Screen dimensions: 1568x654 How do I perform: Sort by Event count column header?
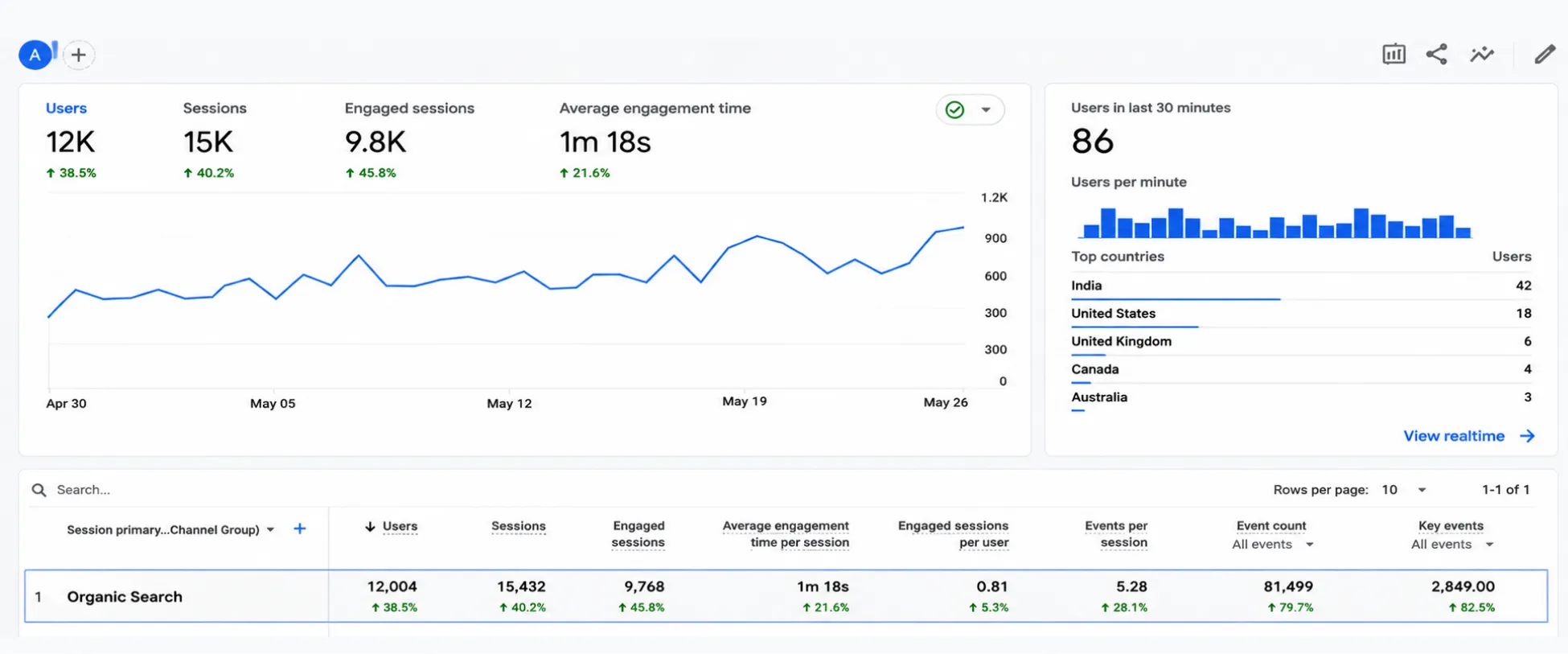(1271, 525)
